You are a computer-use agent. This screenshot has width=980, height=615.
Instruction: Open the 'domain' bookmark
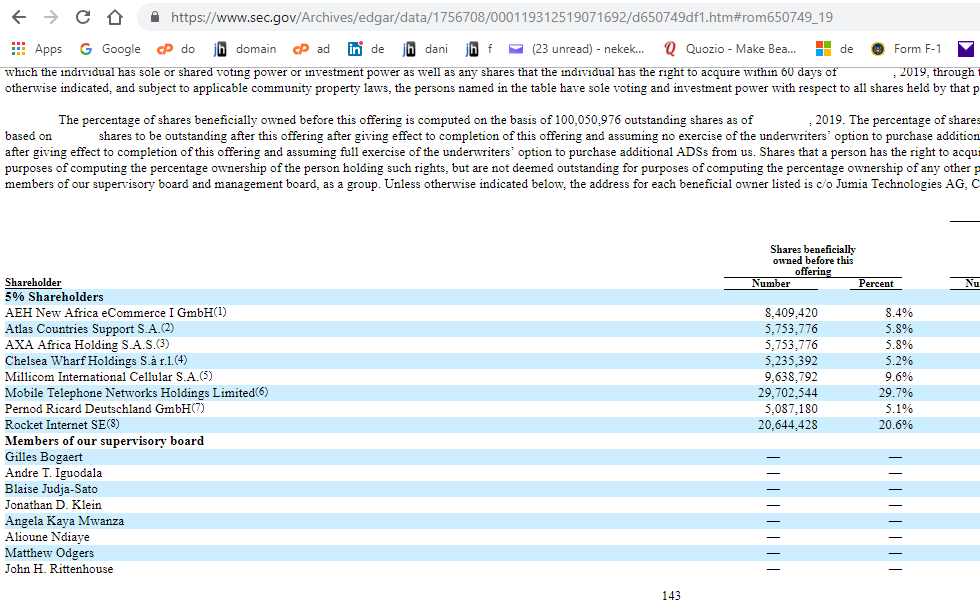click(x=246, y=49)
